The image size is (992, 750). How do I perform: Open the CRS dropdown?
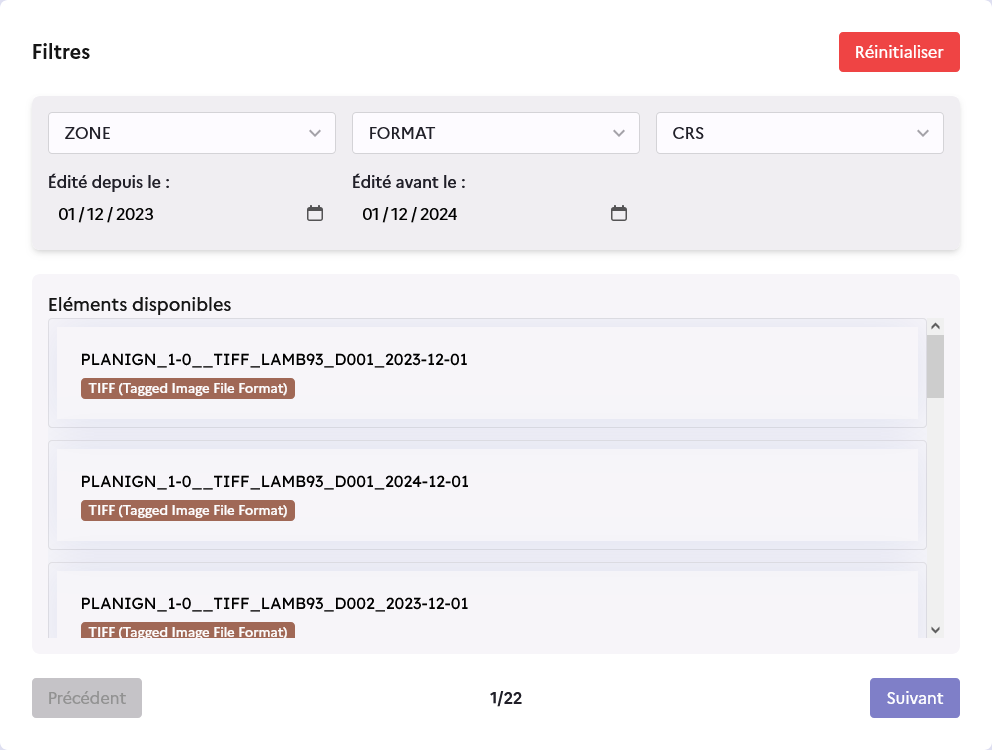pos(800,133)
